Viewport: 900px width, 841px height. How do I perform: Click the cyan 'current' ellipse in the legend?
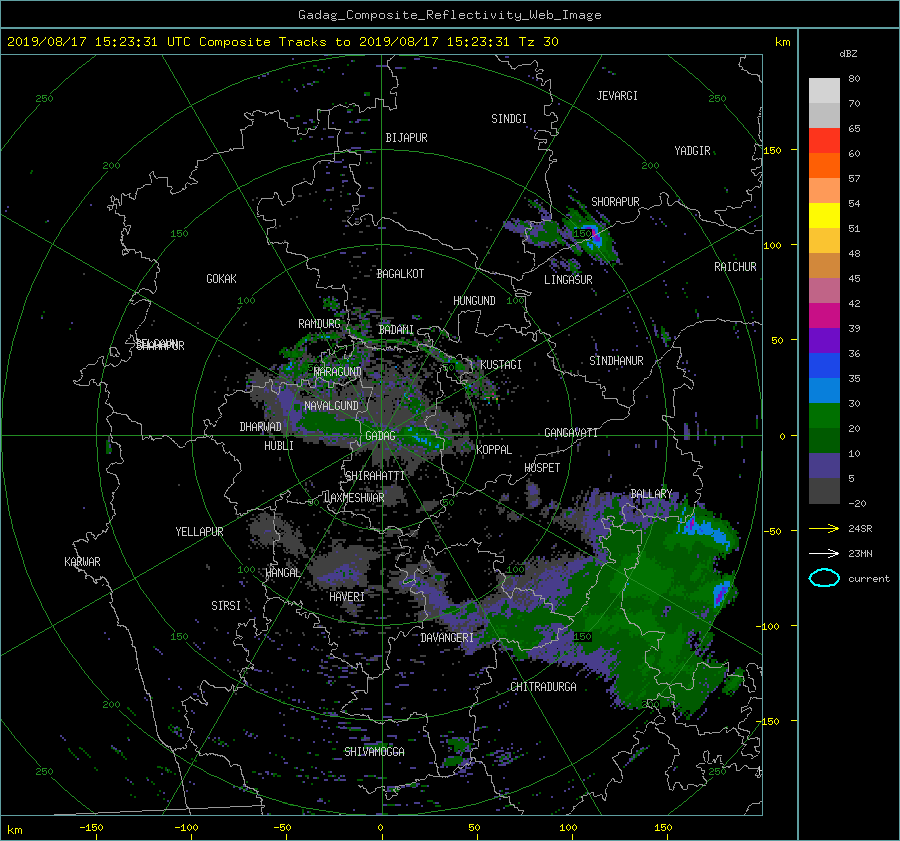824,578
